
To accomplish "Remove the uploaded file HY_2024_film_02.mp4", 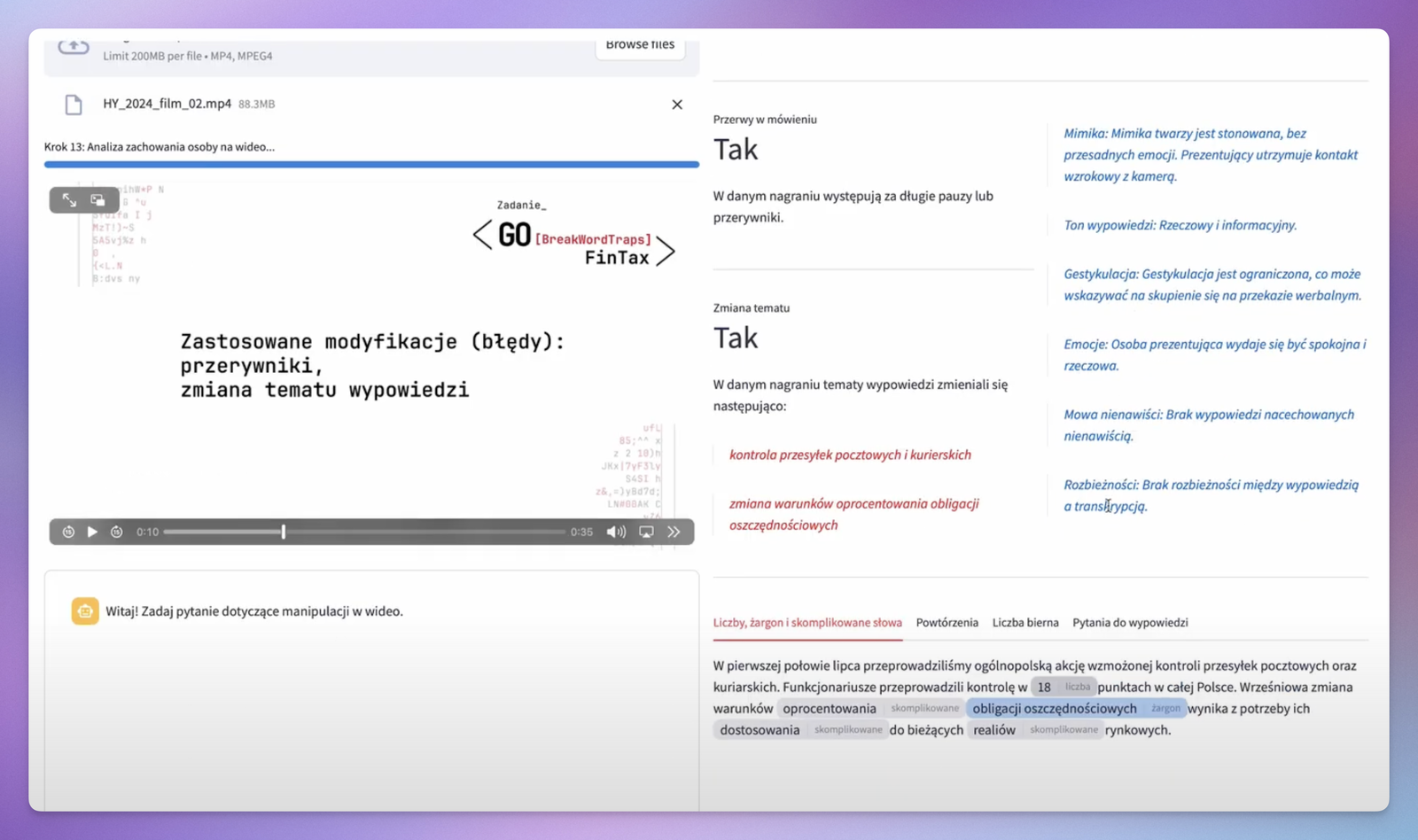I will point(677,105).
